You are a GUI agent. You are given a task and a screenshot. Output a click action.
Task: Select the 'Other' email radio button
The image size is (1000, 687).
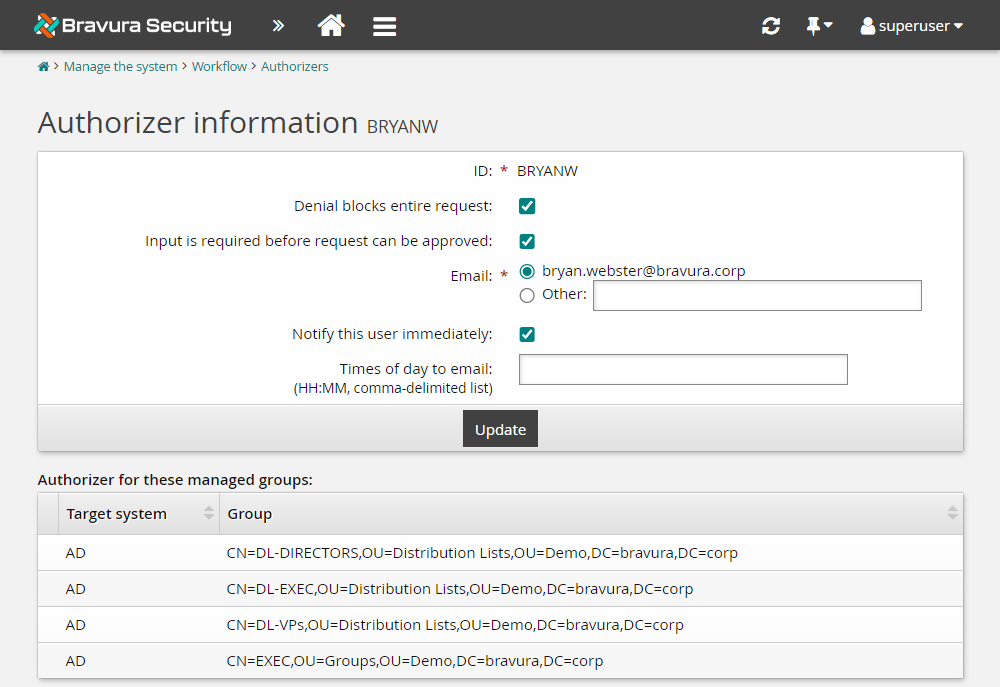527,295
